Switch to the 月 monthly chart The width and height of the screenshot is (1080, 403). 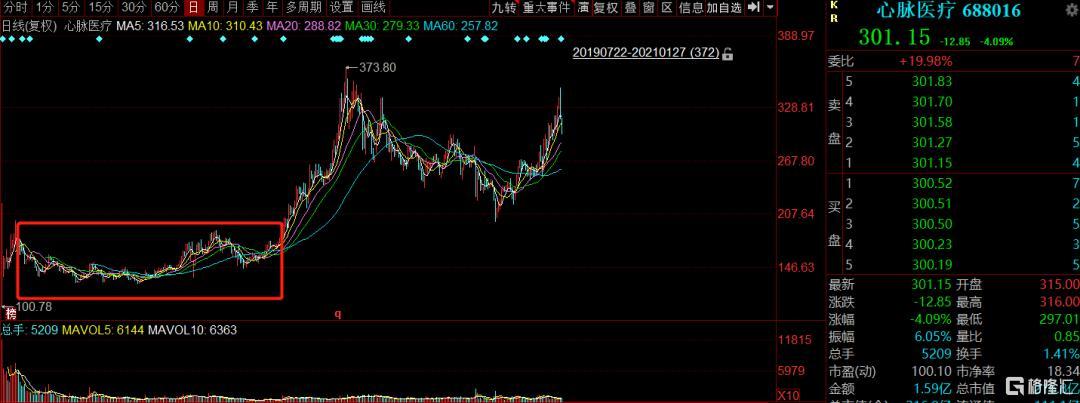point(233,8)
